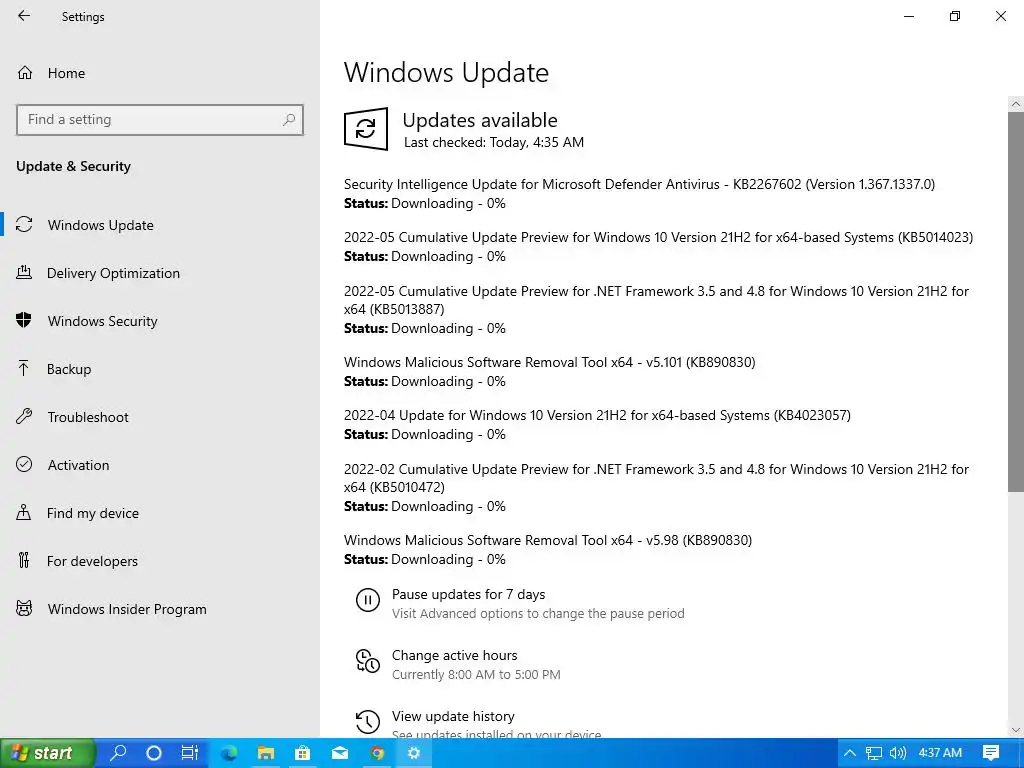Click the Windows Insider Program cat icon

(24, 609)
